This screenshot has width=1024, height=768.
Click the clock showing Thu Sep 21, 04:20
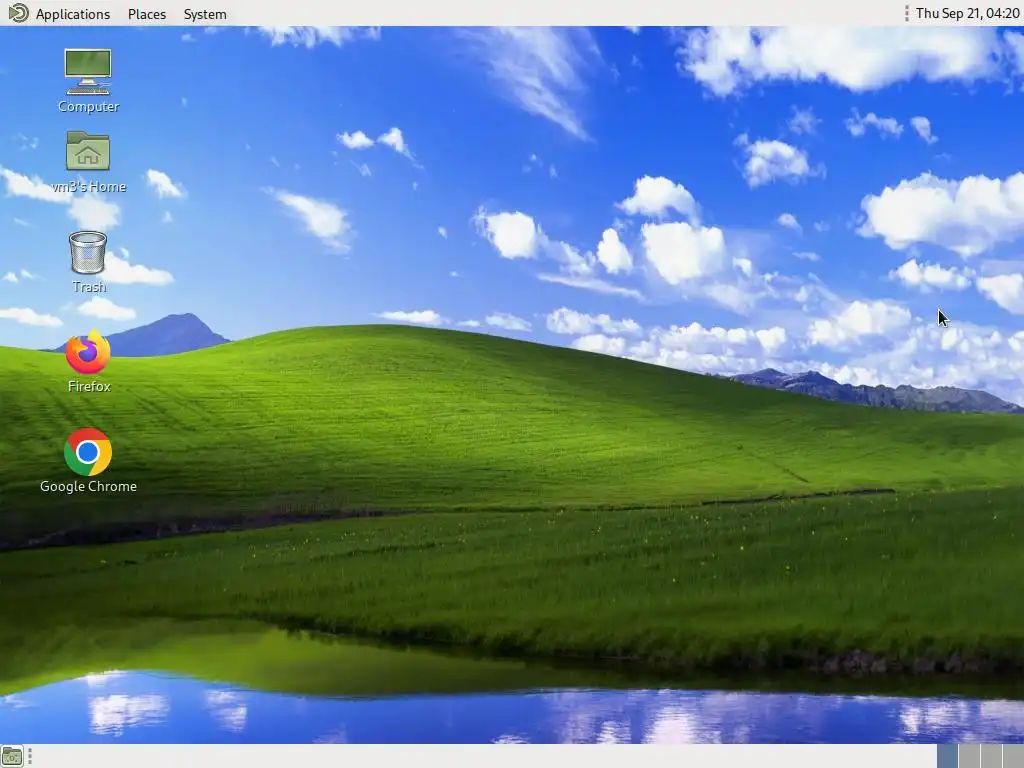(x=967, y=13)
